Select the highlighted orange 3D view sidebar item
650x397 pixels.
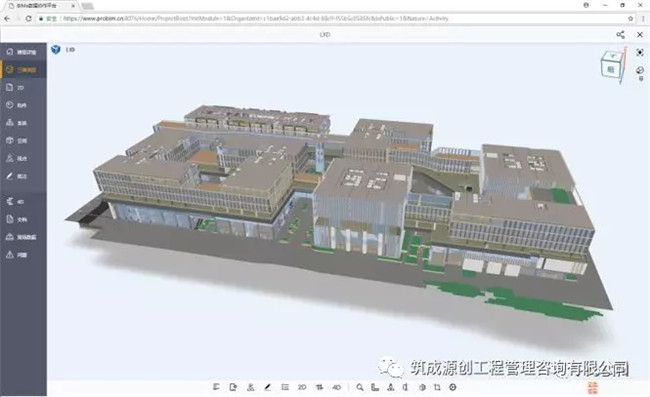23,70
